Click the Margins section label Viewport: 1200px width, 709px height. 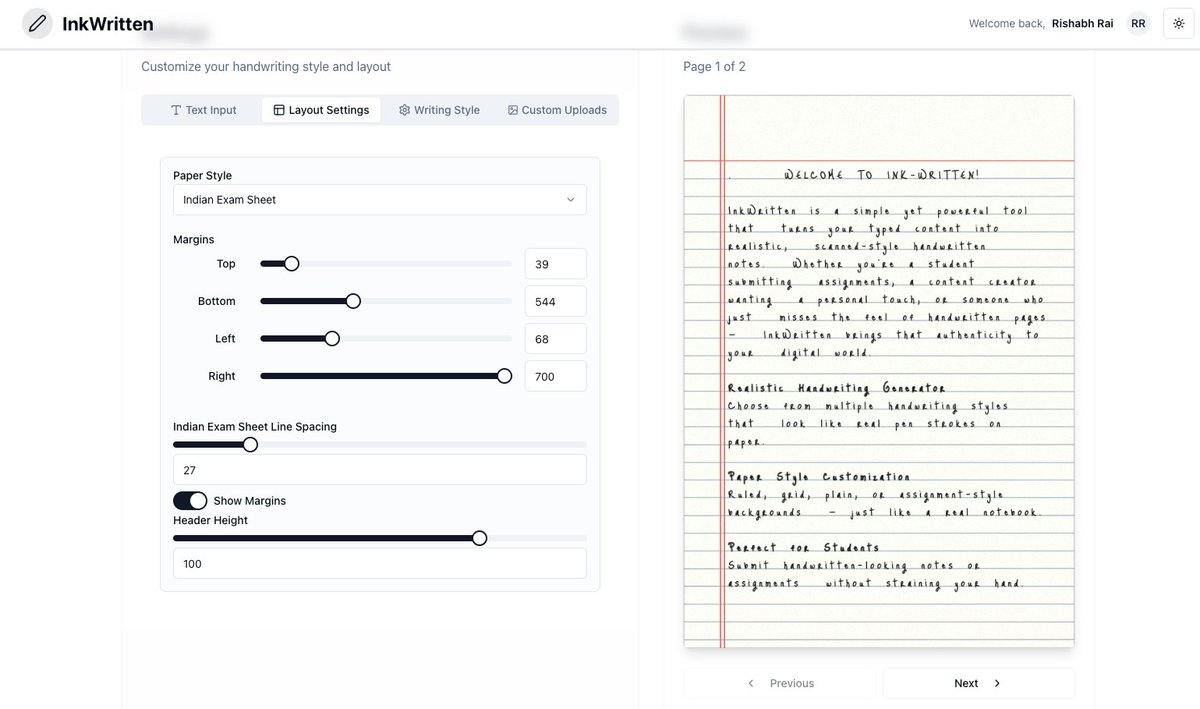194,239
